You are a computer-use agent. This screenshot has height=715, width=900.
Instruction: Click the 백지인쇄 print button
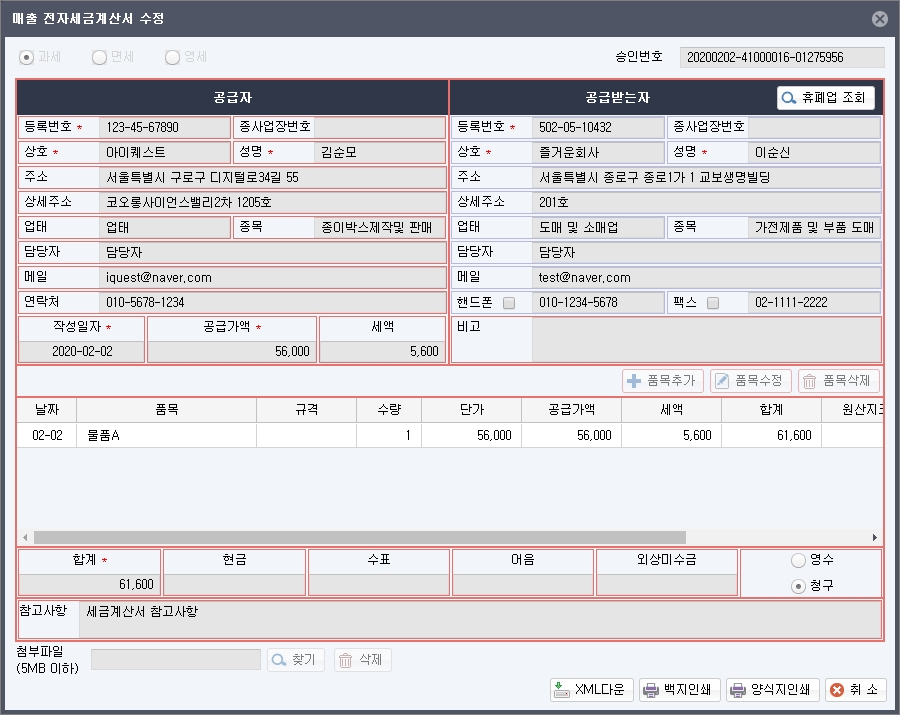(x=680, y=690)
